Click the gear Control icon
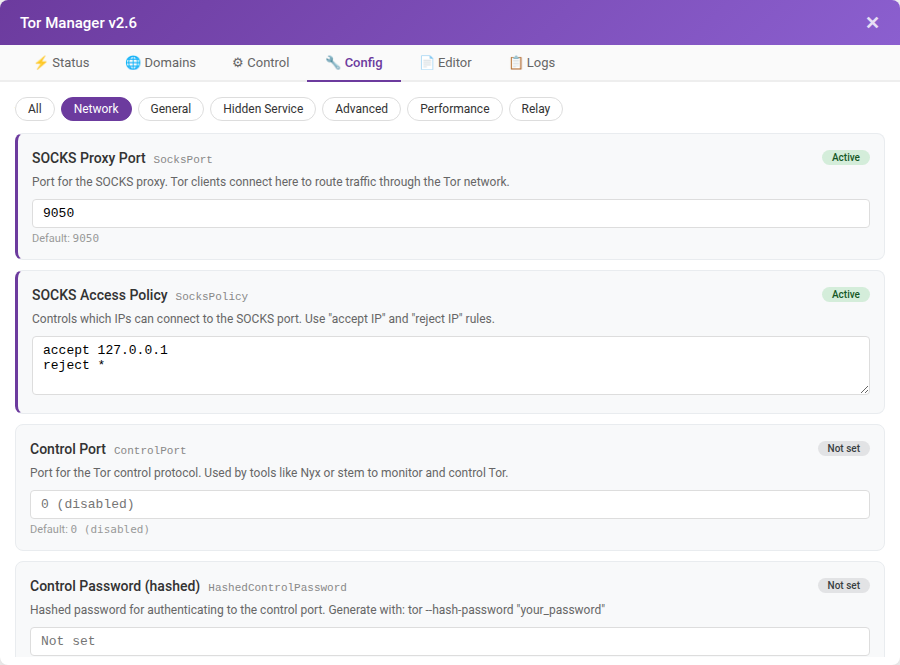Image resolution: width=900 pixels, height=665 pixels. [x=238, y=63]
